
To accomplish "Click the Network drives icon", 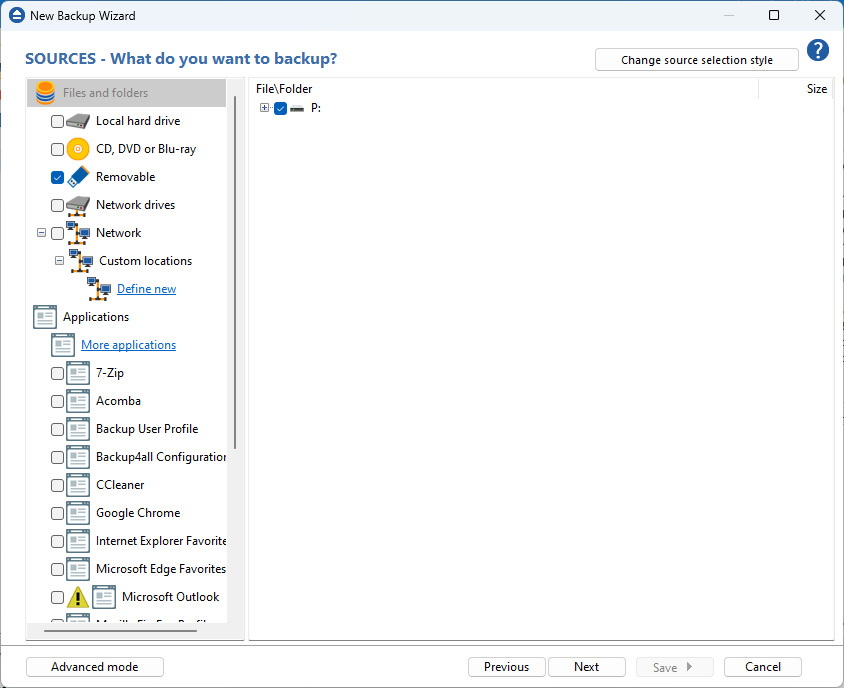I will click(78, 205).
